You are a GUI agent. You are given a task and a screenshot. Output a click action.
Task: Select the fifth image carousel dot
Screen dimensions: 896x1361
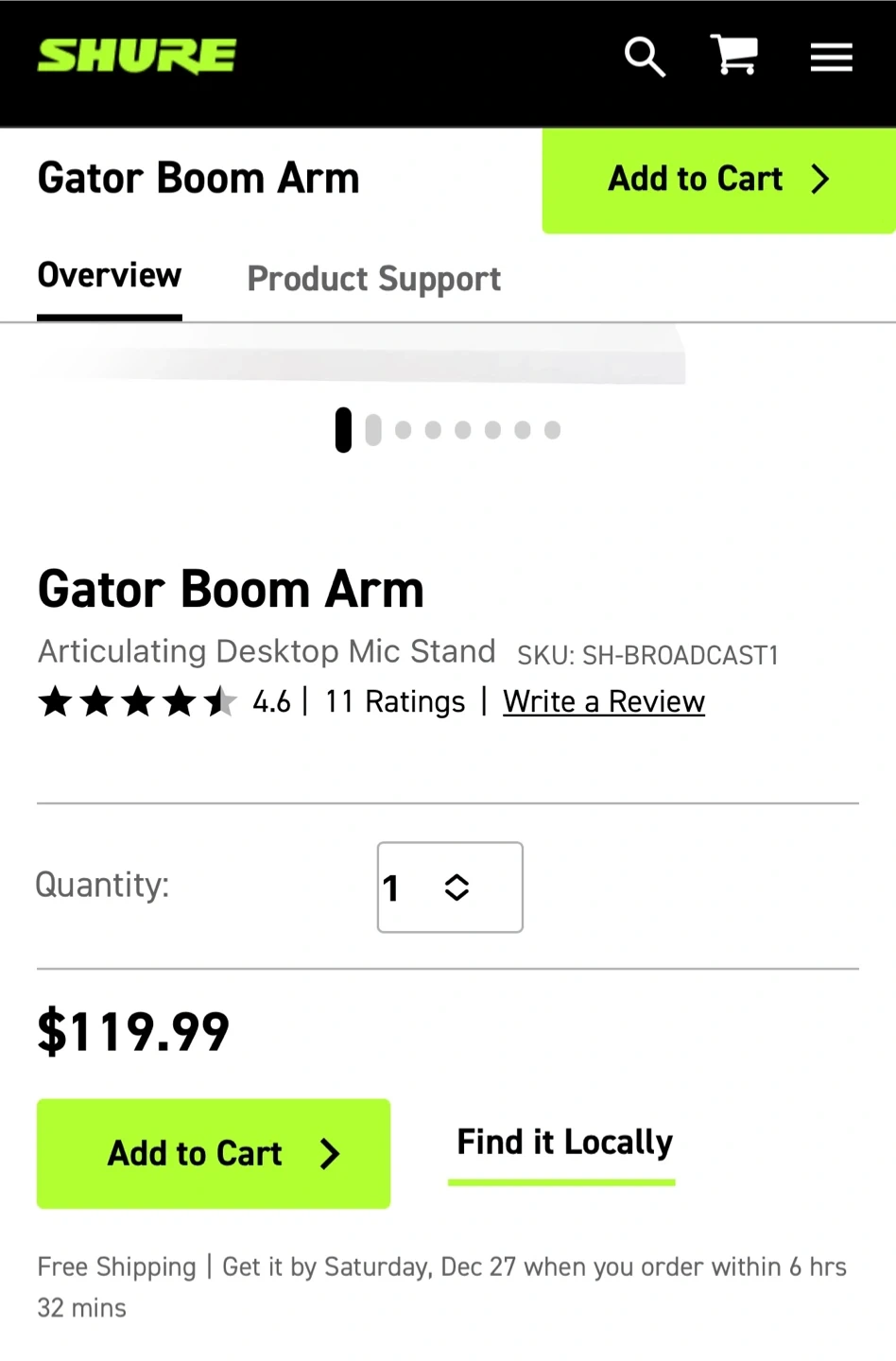click(x=463, y=431)
